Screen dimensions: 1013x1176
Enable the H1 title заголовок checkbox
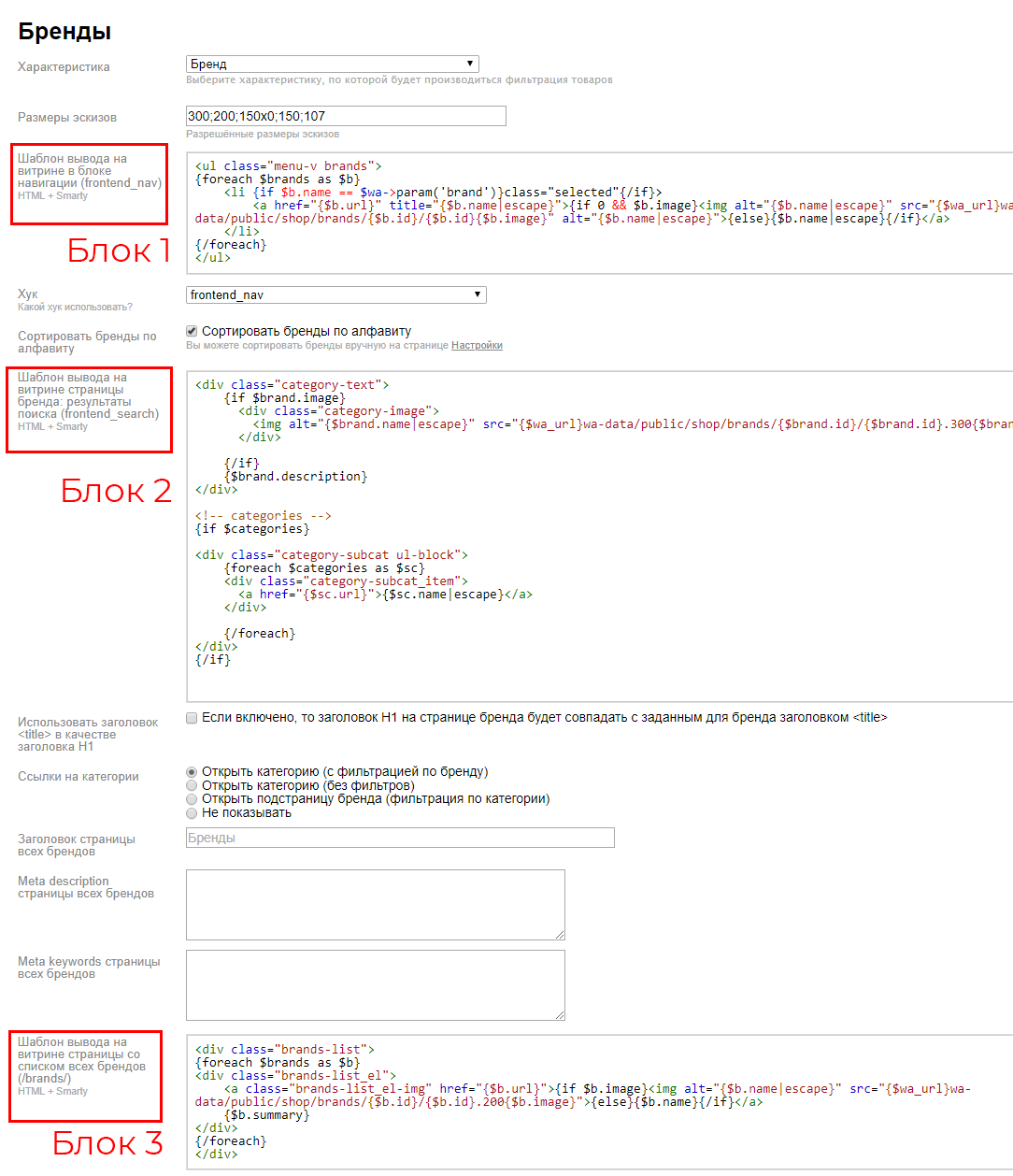pyautogui.click(x=192, y=718)
